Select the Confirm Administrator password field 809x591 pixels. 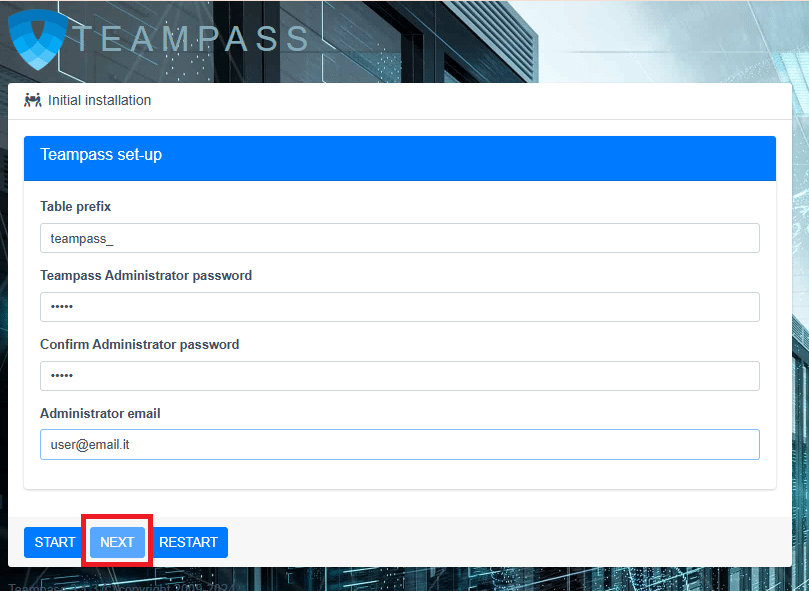click(x=400, y=376)
